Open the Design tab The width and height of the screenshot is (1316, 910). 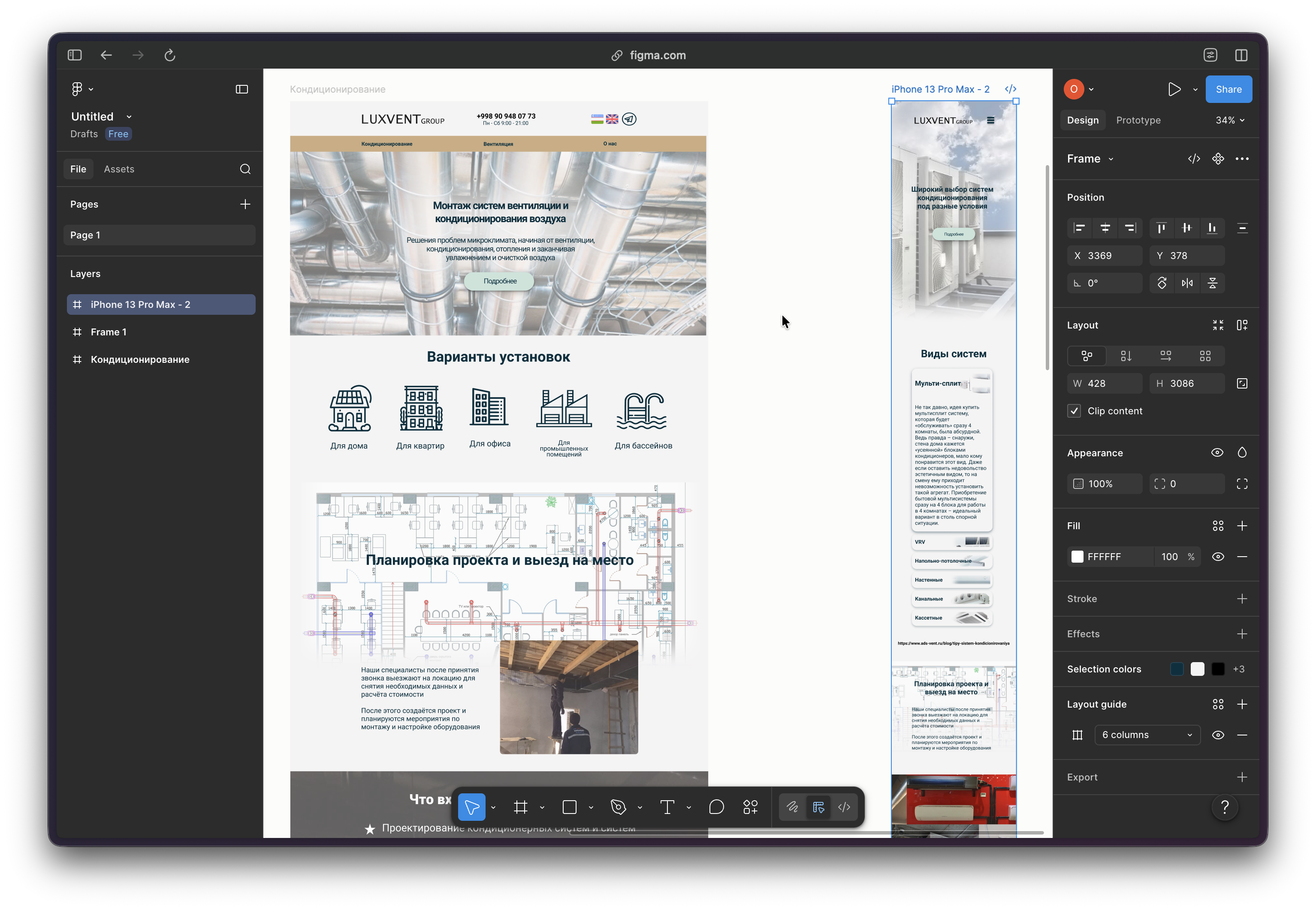pos(1082,121)
